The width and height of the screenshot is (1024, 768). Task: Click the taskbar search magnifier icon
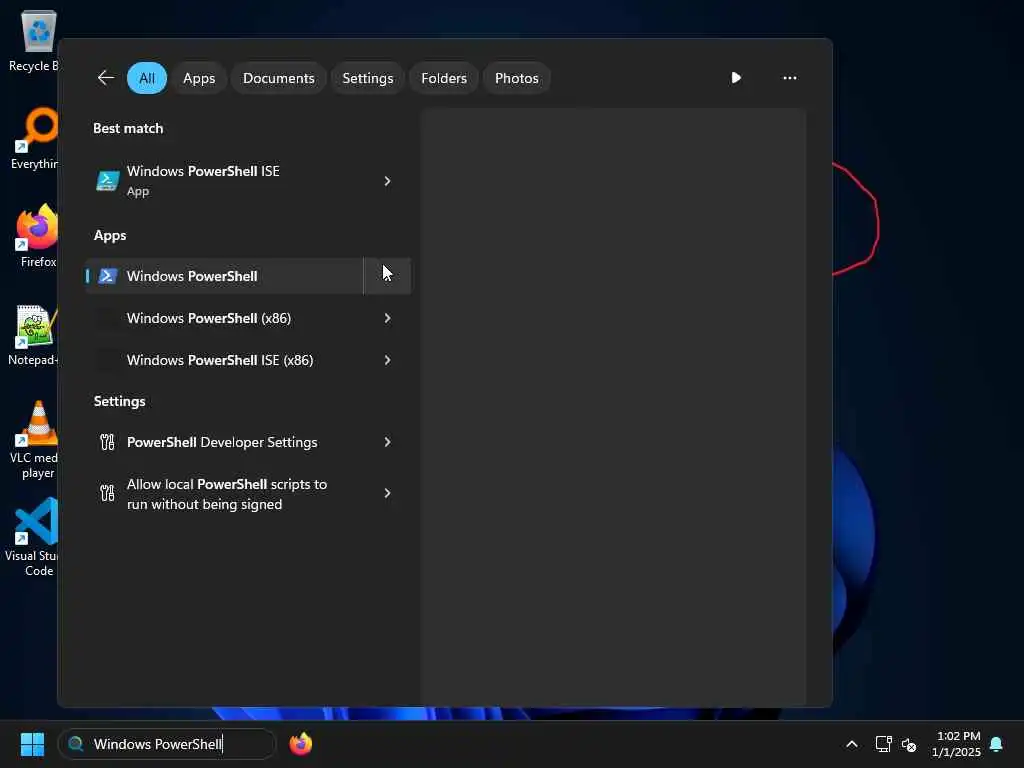tap(76, 744)
